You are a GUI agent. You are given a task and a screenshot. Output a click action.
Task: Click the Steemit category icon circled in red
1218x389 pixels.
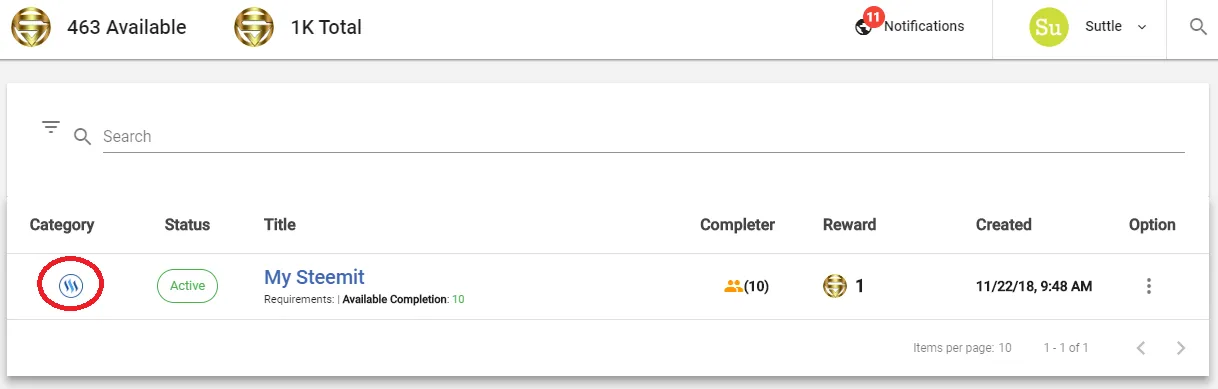(70, 286)
